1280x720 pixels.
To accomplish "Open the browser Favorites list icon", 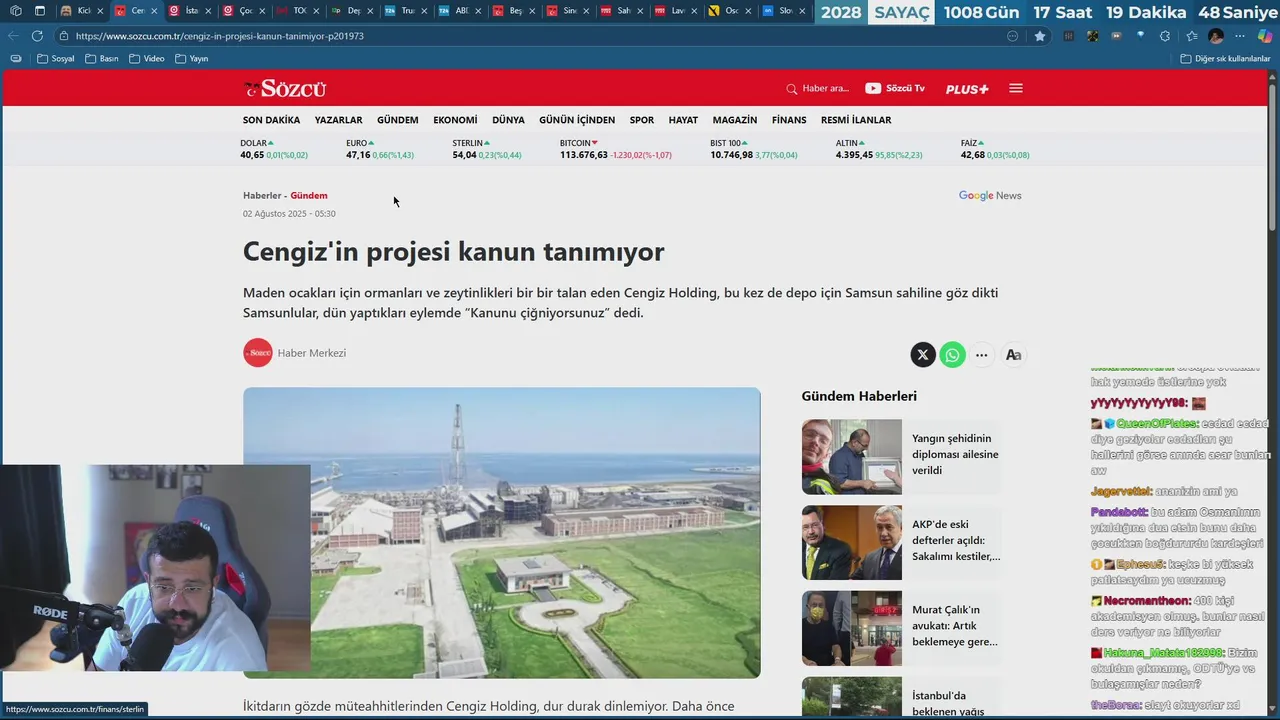I will (x=1190, y=36).
